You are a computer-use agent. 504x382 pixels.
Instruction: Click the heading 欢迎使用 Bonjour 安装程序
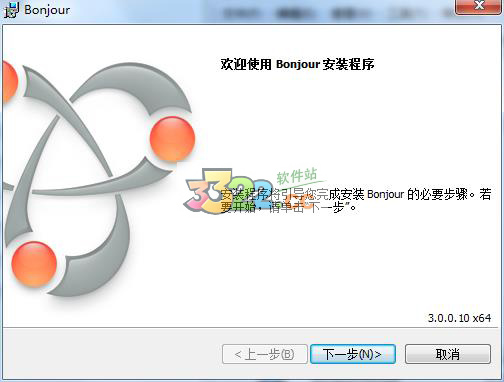(297, 64)
